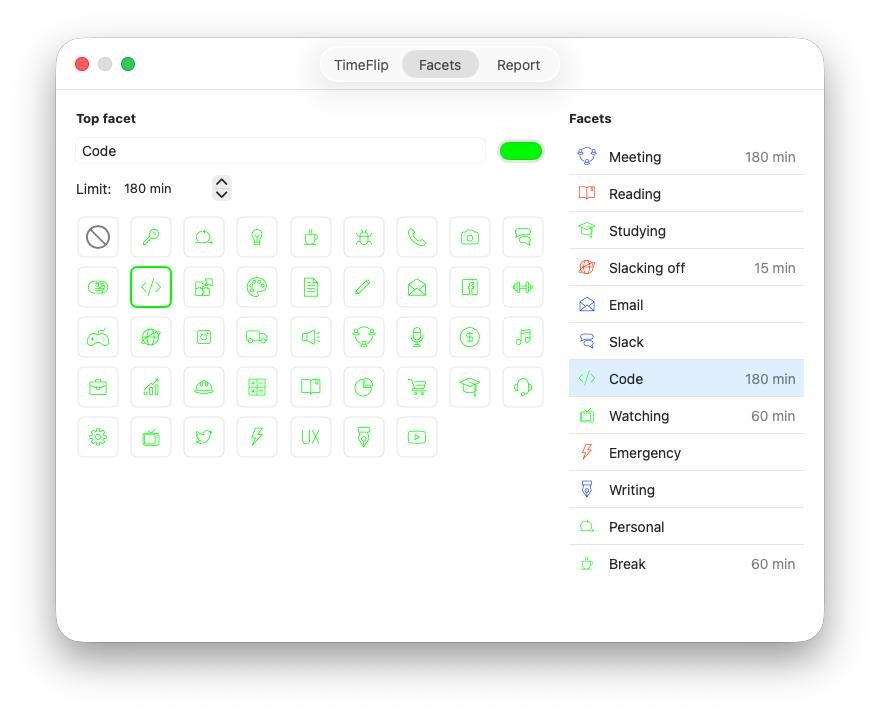Choose the microphone icon

click(417, 337)
